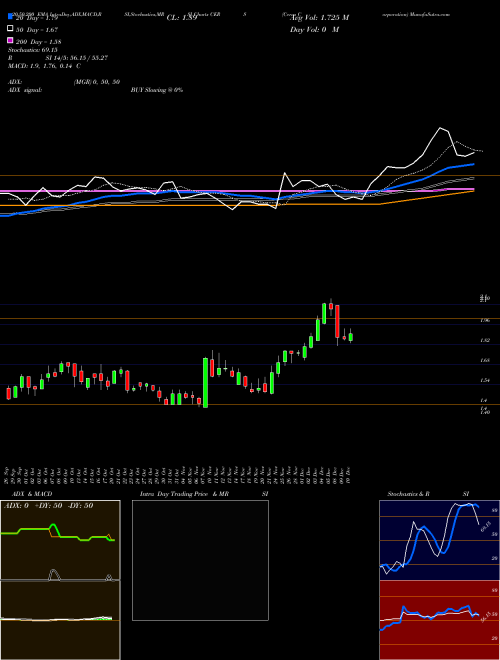The image size is (500, 660).
Task: Open the blue Stochastics chart panel
Action: point(439,540)
